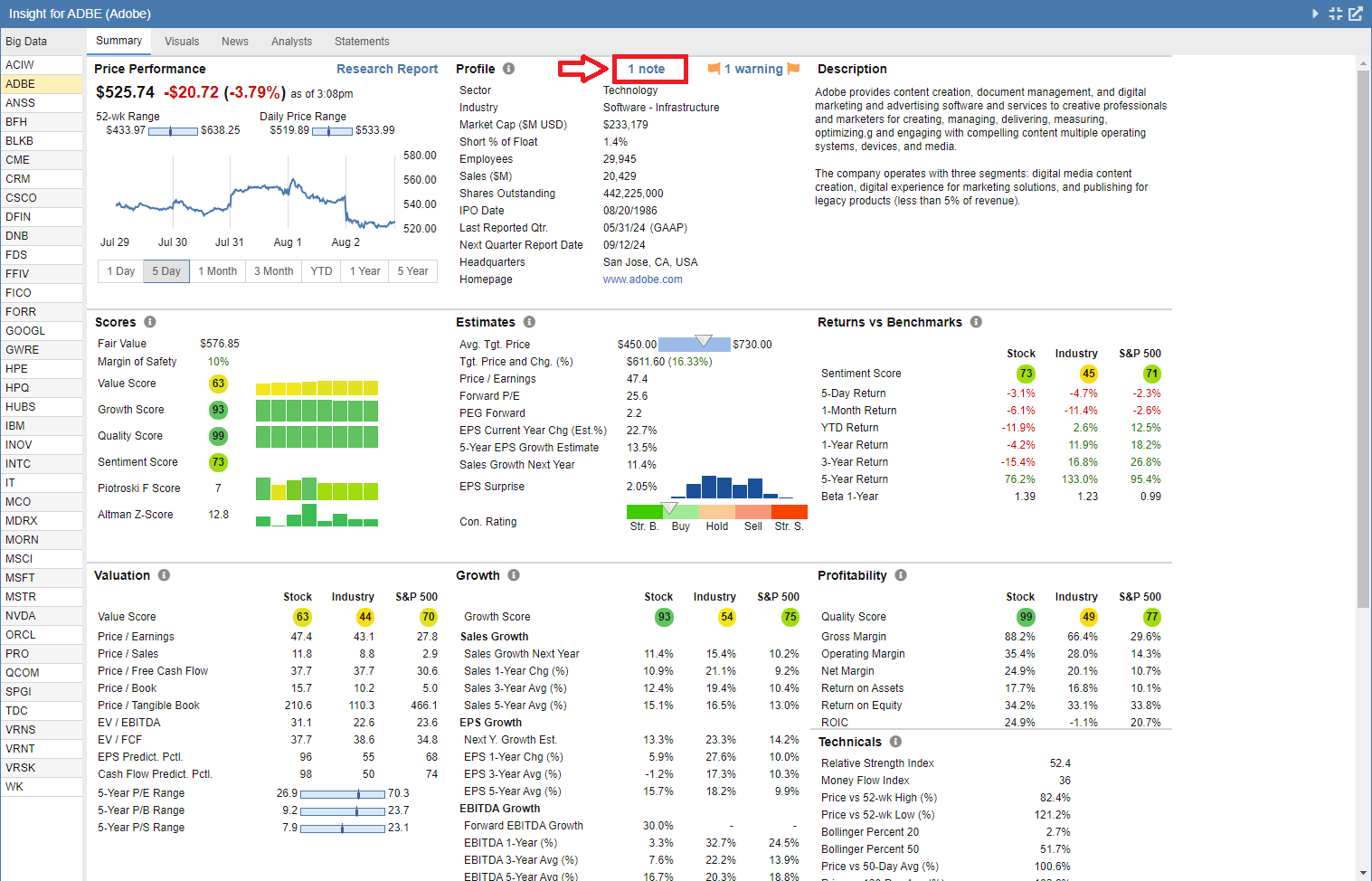This screenshot has height=881, width=1372.
Task: Click the Valuation info icon
Action: coord(164,575)
